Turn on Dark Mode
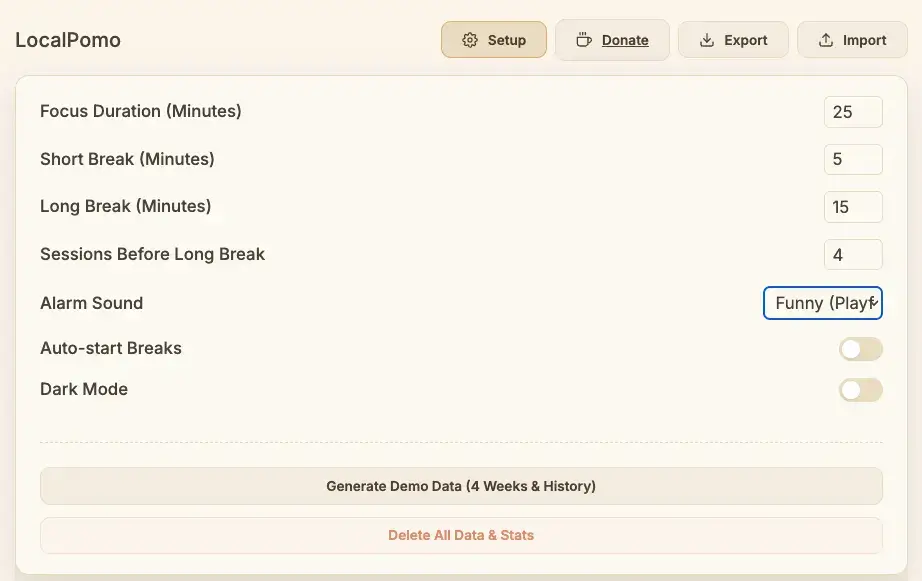 [861, 390]
